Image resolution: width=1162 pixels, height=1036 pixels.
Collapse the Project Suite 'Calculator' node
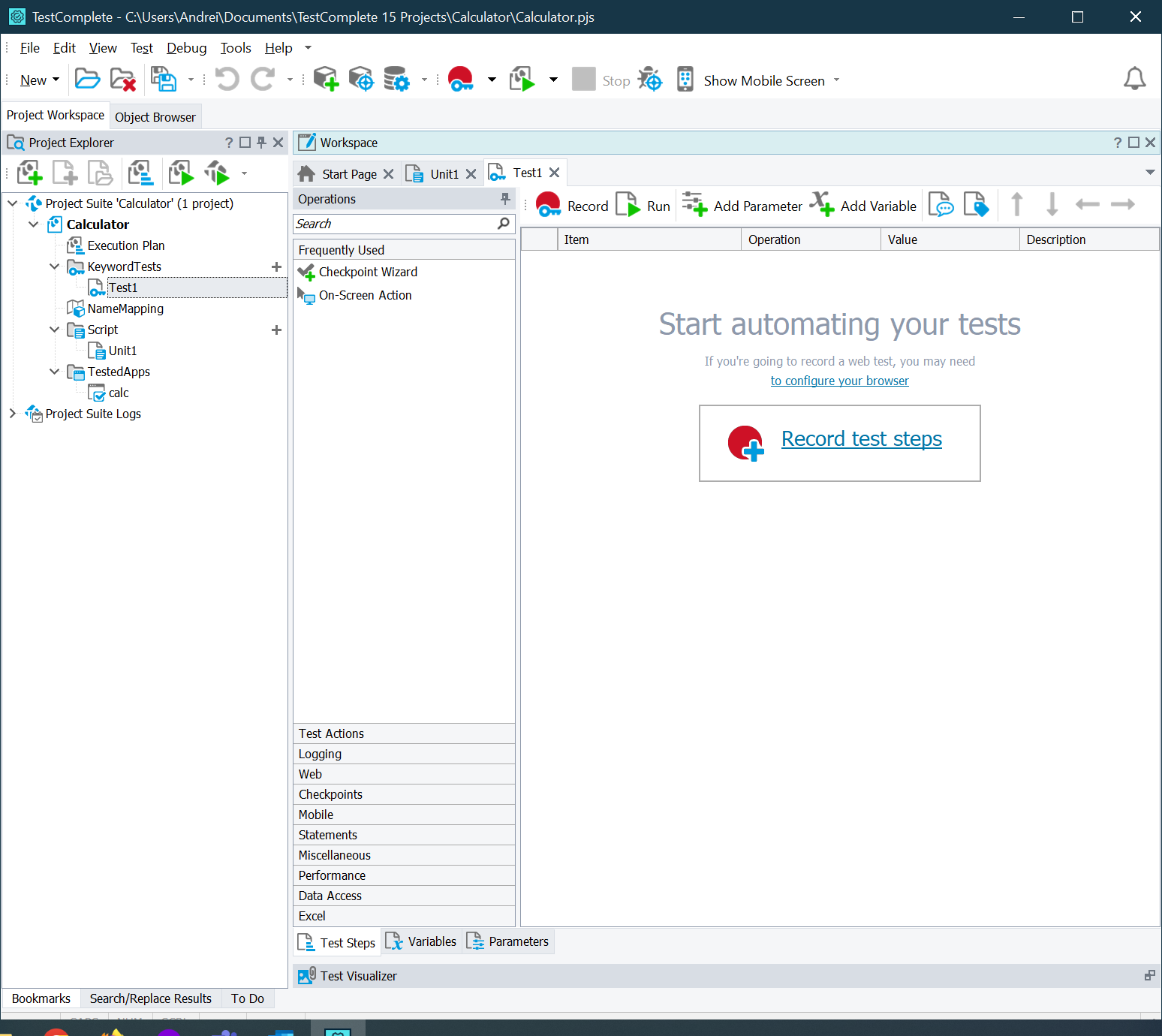click(13, 203)
